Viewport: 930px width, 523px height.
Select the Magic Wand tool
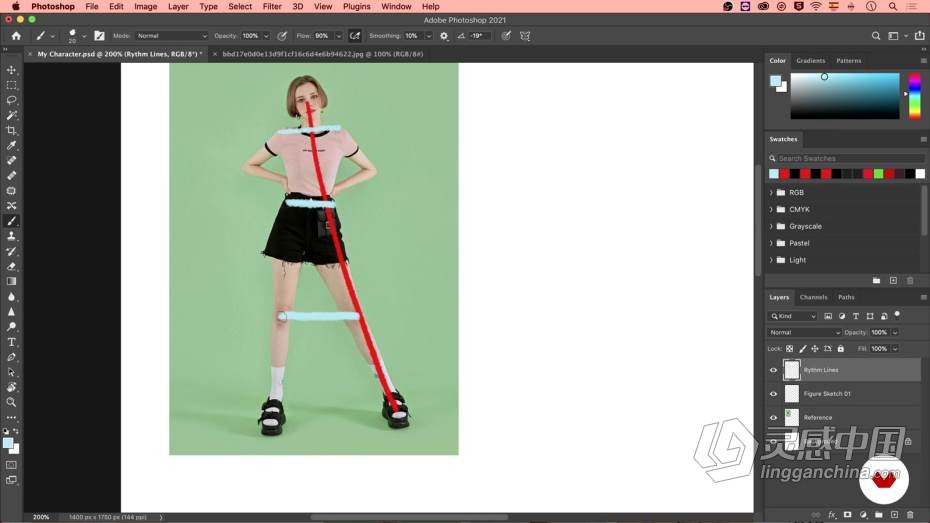[11, 115]
